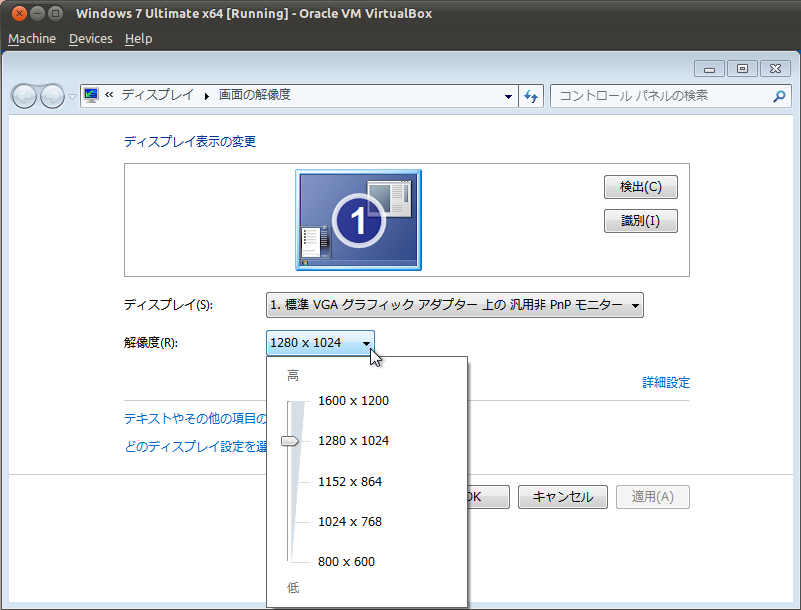
Task: Select 800 x 600 resolution
Action: pyautogui.click(x=346, y=562)
